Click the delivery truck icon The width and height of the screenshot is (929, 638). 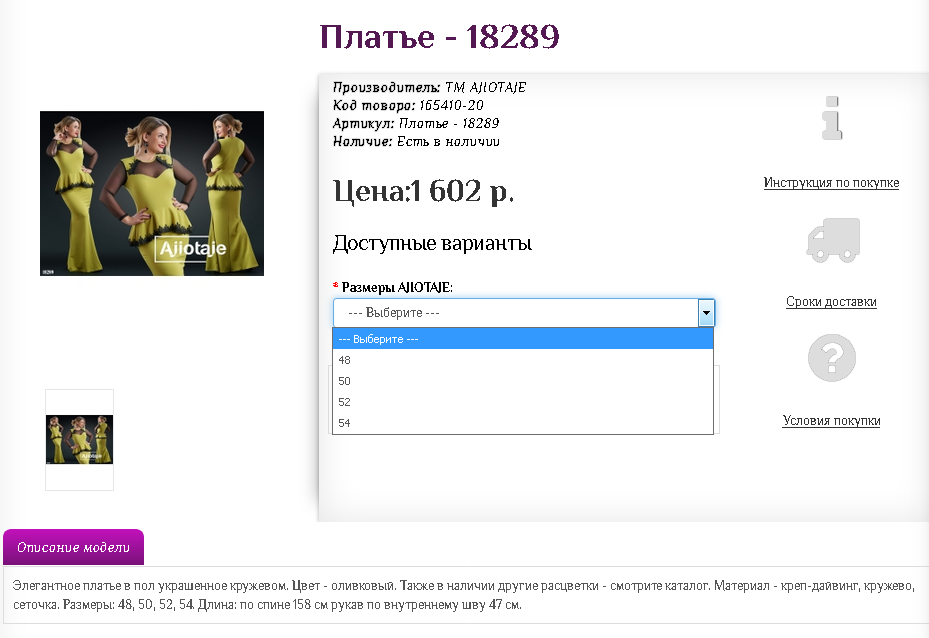click(833, 240)
